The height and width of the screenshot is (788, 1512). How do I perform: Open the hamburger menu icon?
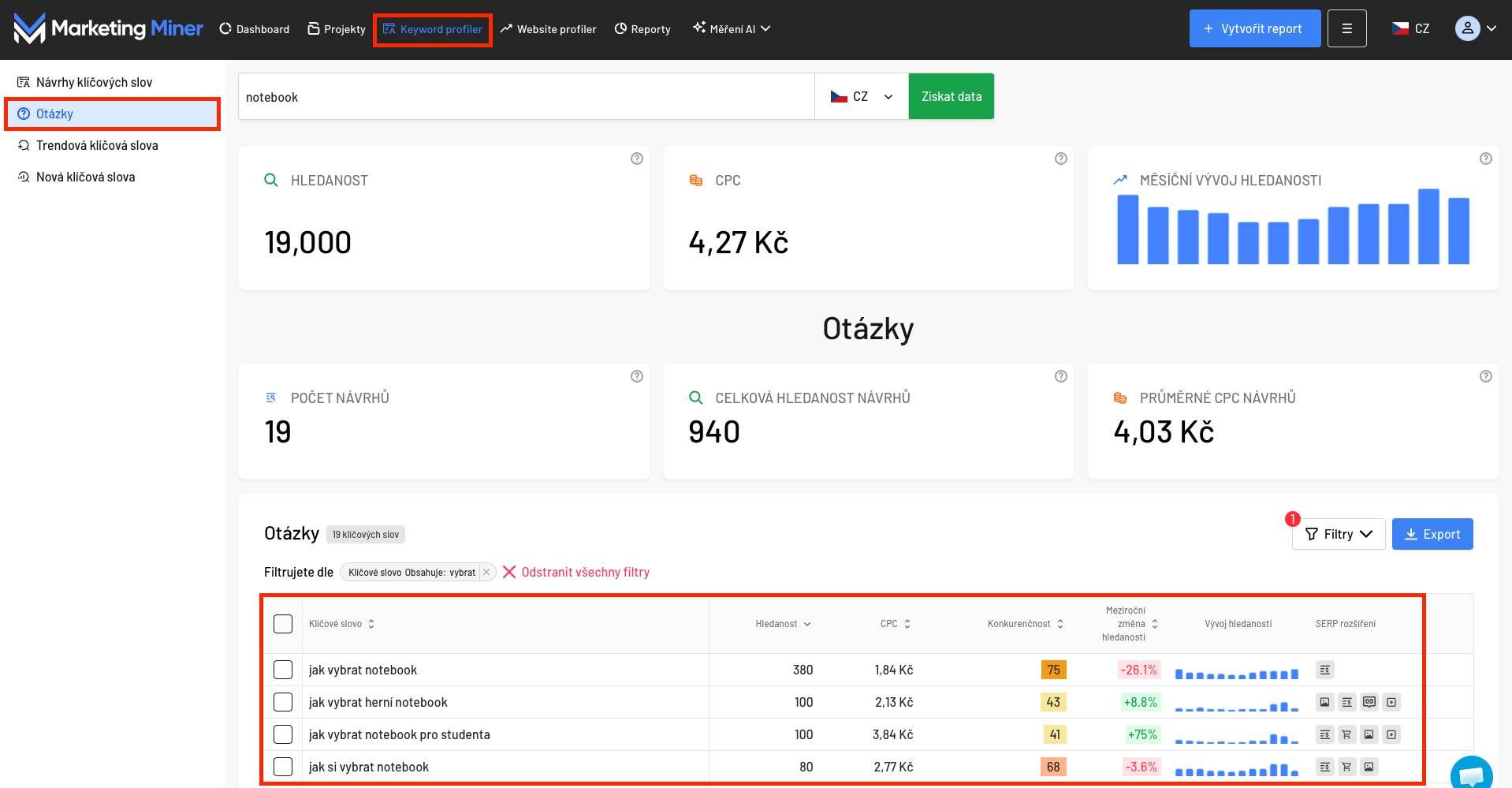[x=1346, y=28]
